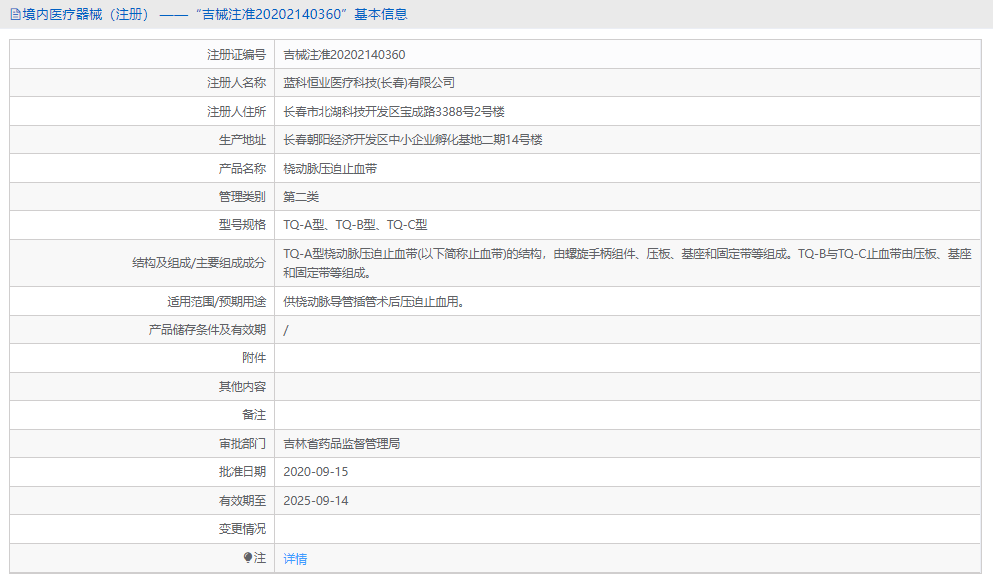
Task: Click the 其他内容 label
Action: pos(243,387)
